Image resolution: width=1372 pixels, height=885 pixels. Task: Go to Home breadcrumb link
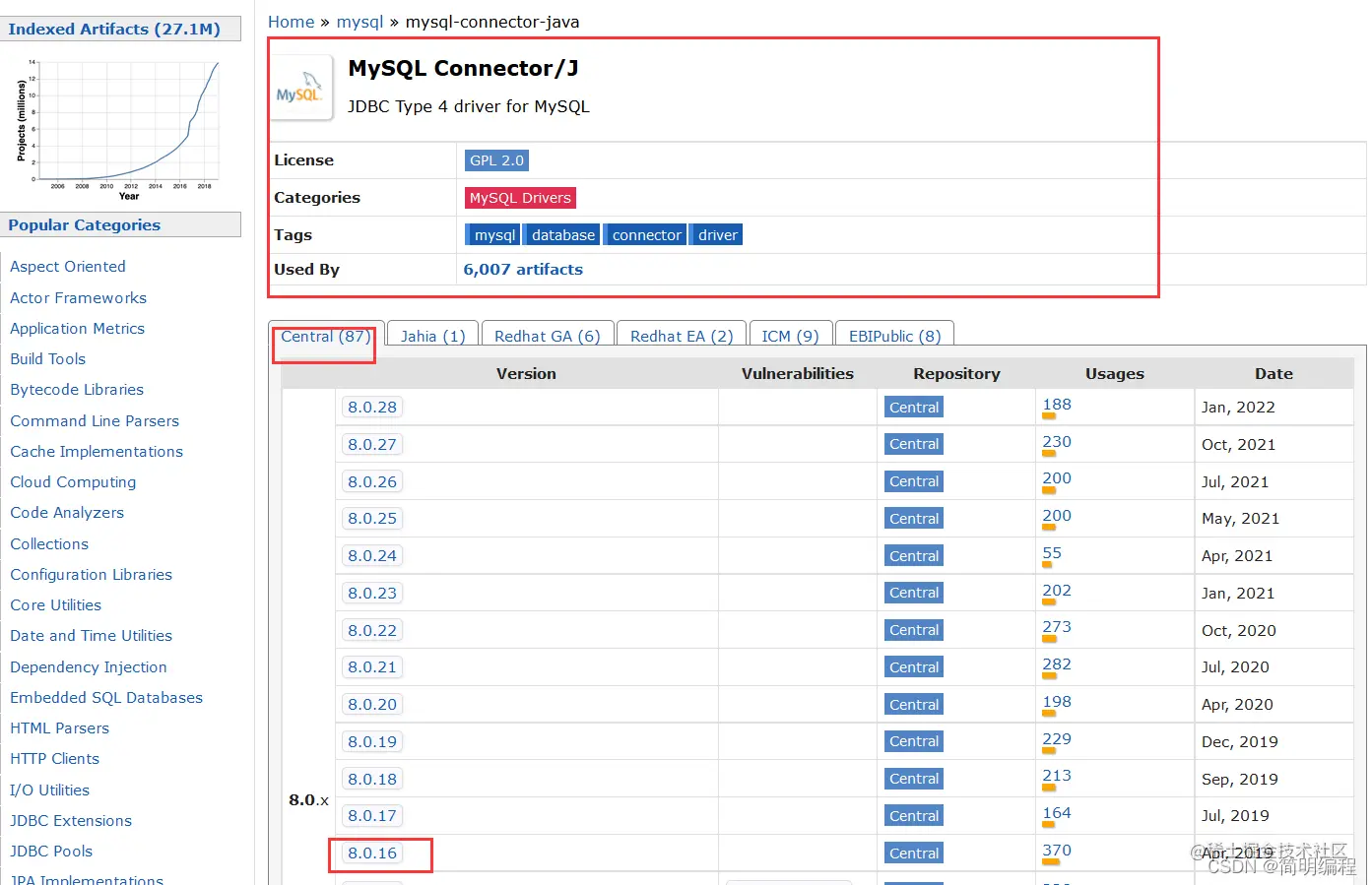(x=291, y=22)
